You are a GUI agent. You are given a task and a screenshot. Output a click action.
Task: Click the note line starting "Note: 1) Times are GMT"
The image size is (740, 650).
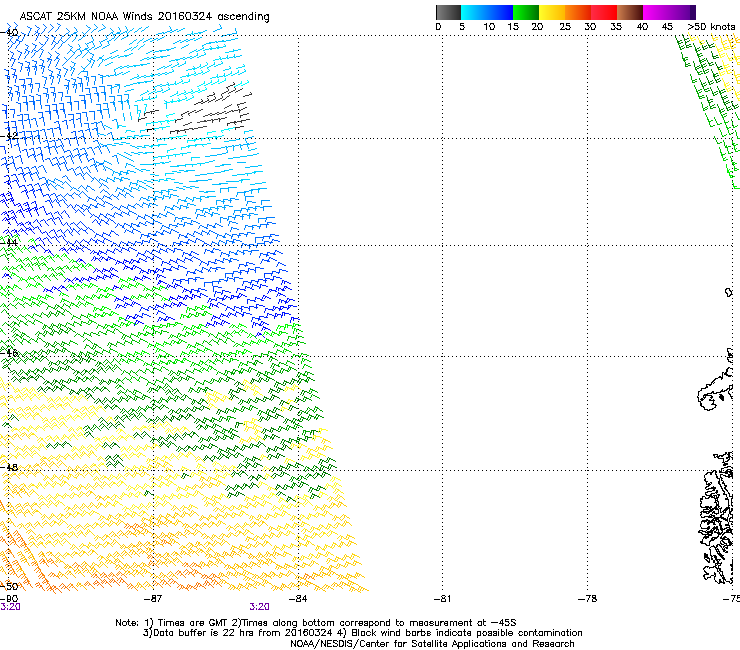(x=316, y=623)
